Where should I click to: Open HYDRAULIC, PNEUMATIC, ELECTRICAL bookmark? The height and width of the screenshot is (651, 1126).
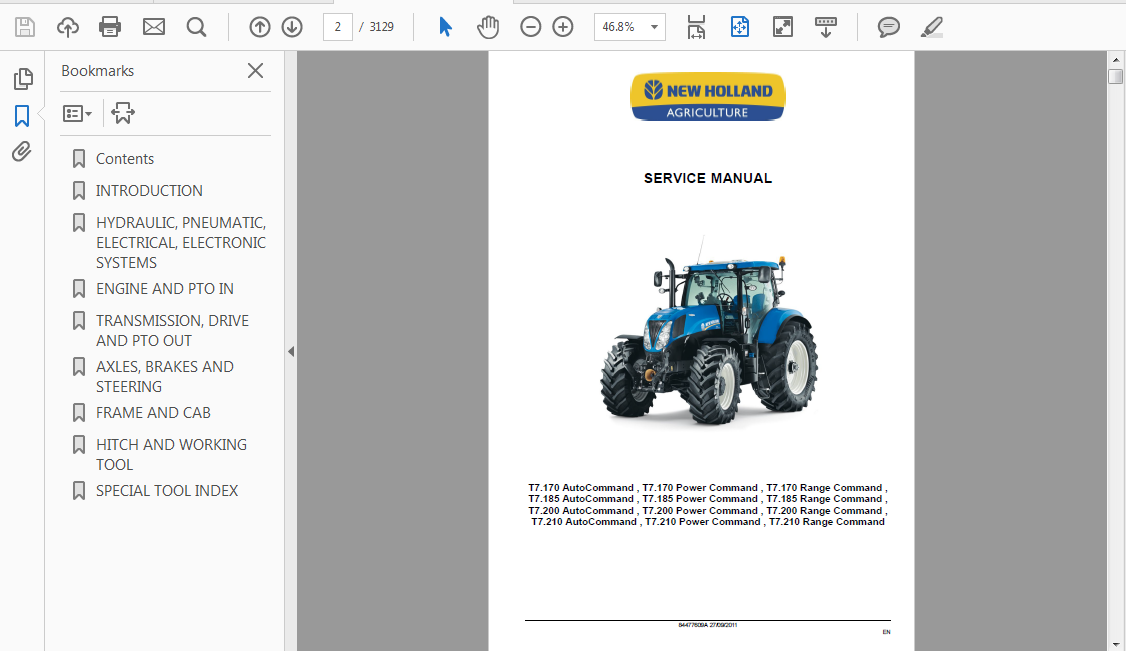[181, 243]
